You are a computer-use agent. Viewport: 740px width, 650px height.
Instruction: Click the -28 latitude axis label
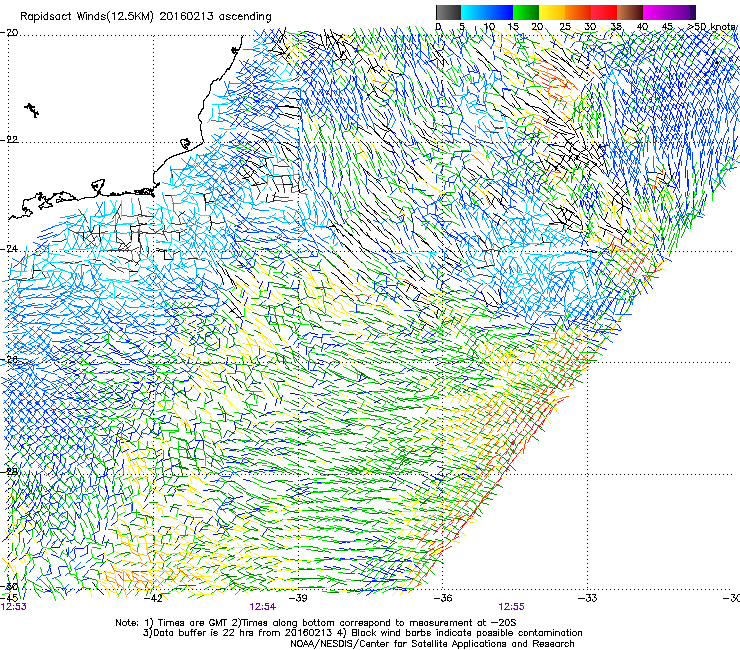9,471
